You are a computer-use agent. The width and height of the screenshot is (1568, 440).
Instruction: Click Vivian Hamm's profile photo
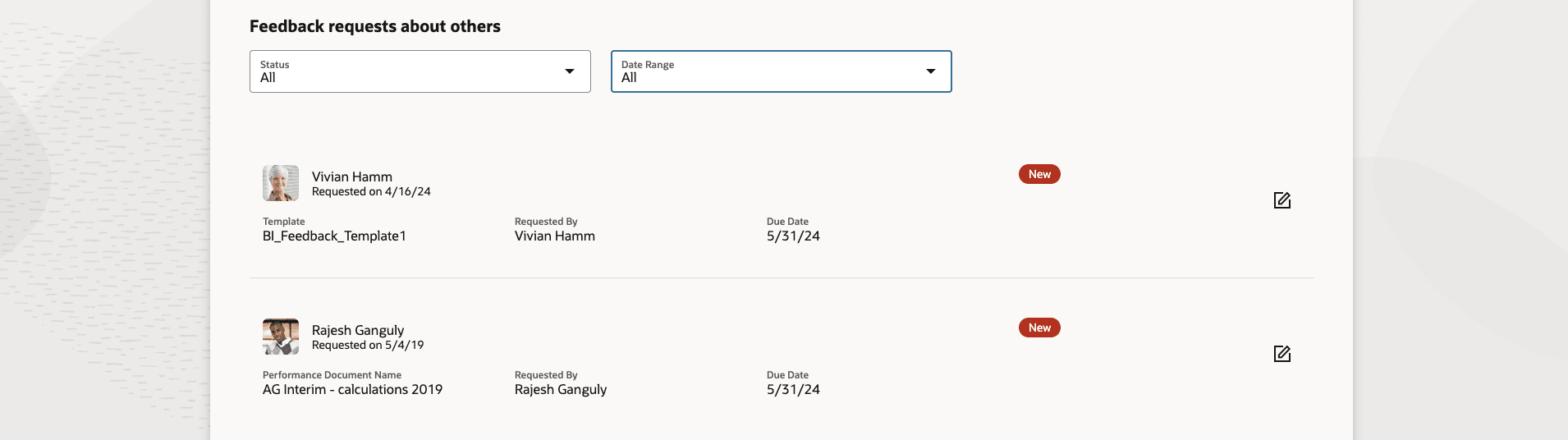281,183
